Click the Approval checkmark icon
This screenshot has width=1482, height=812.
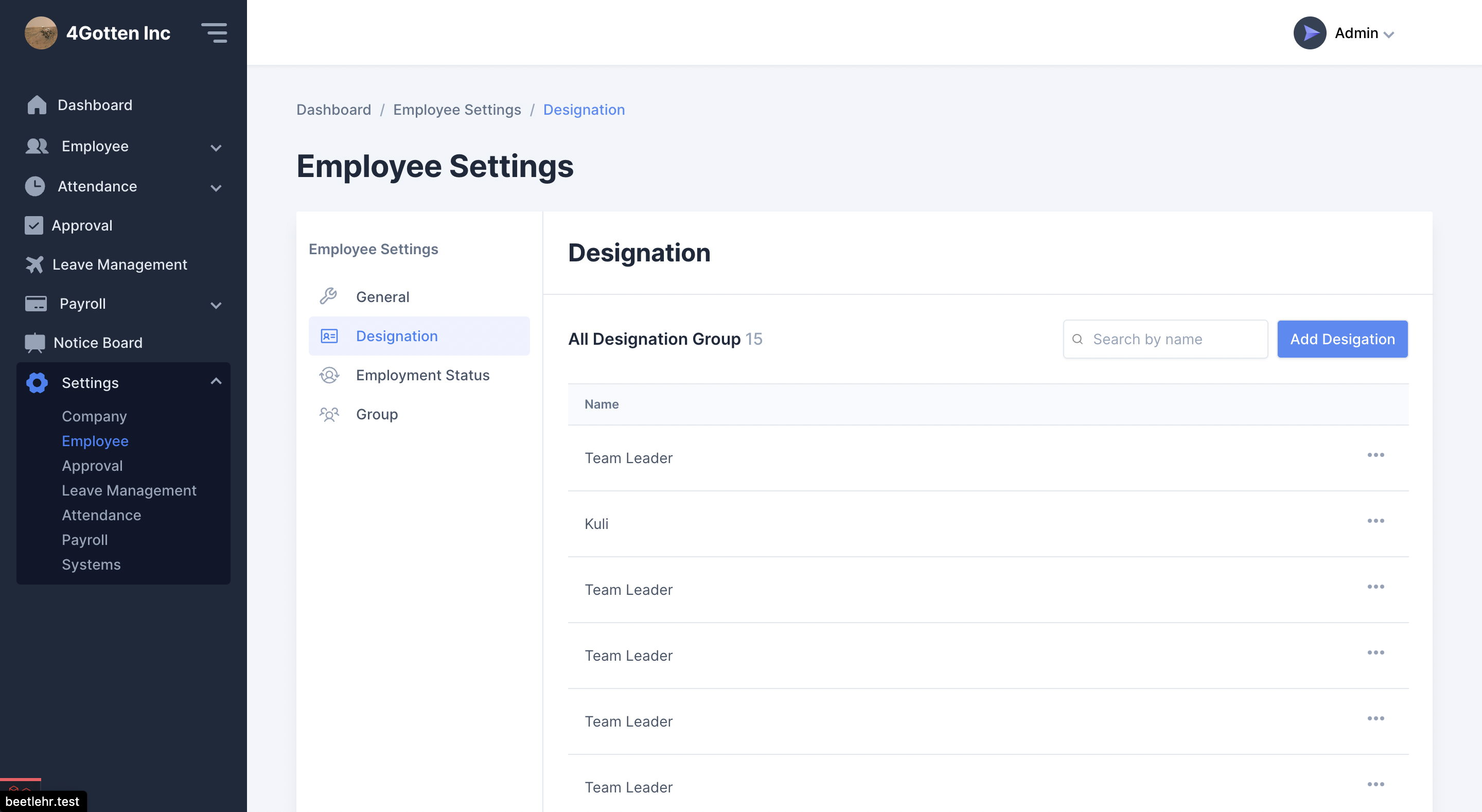point(34,225)
